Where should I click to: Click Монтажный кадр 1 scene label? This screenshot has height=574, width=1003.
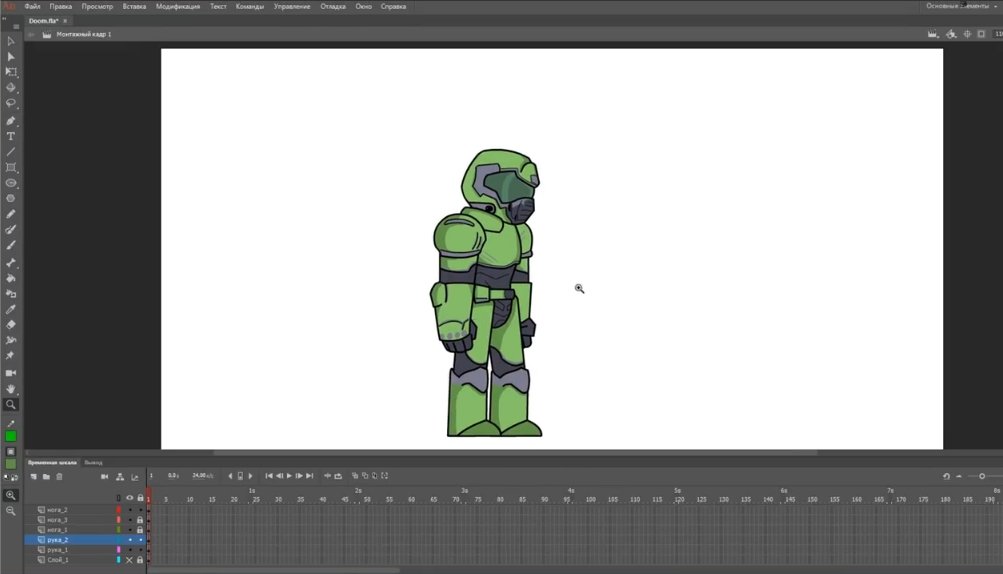tap(84, 34)
